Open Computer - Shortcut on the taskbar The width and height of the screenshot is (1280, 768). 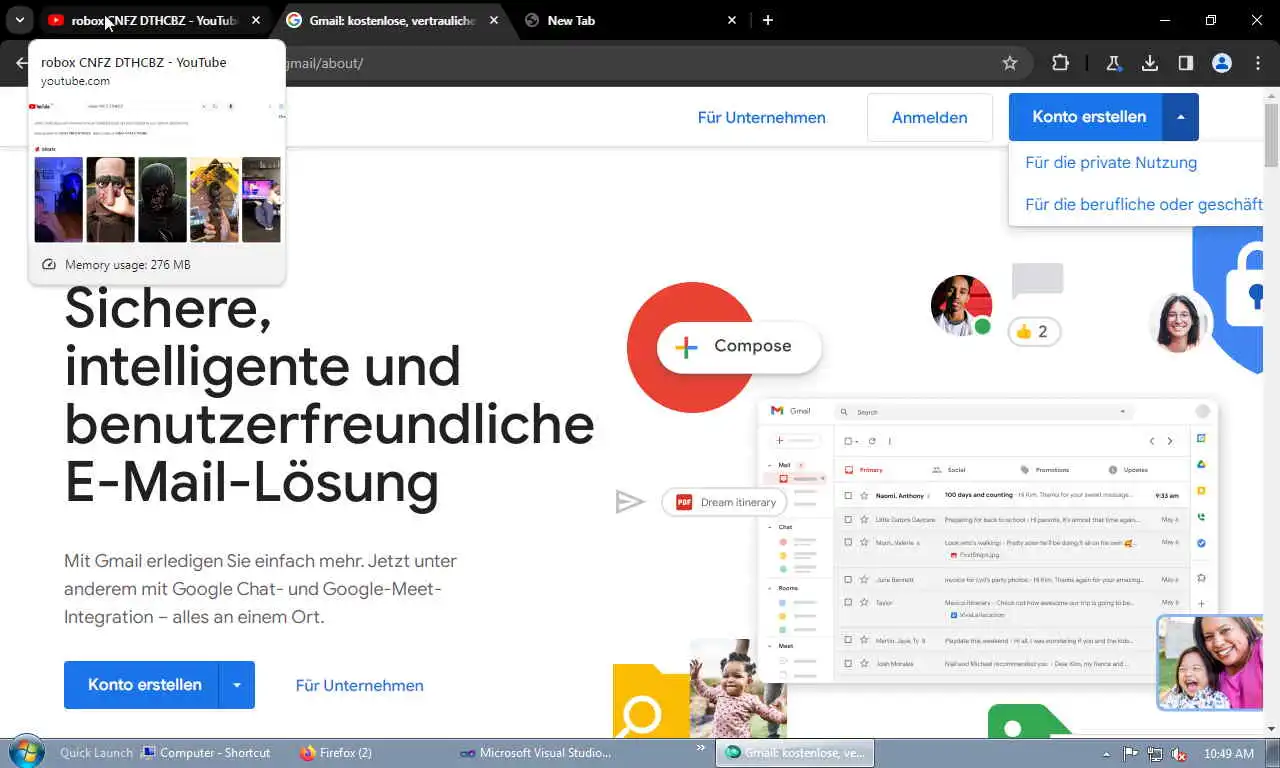coord(206,753)
